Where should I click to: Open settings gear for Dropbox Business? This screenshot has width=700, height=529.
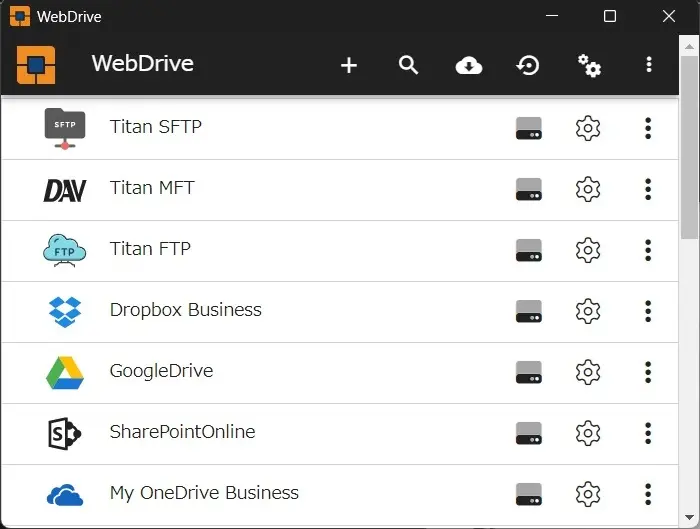[x=588, y=311]
